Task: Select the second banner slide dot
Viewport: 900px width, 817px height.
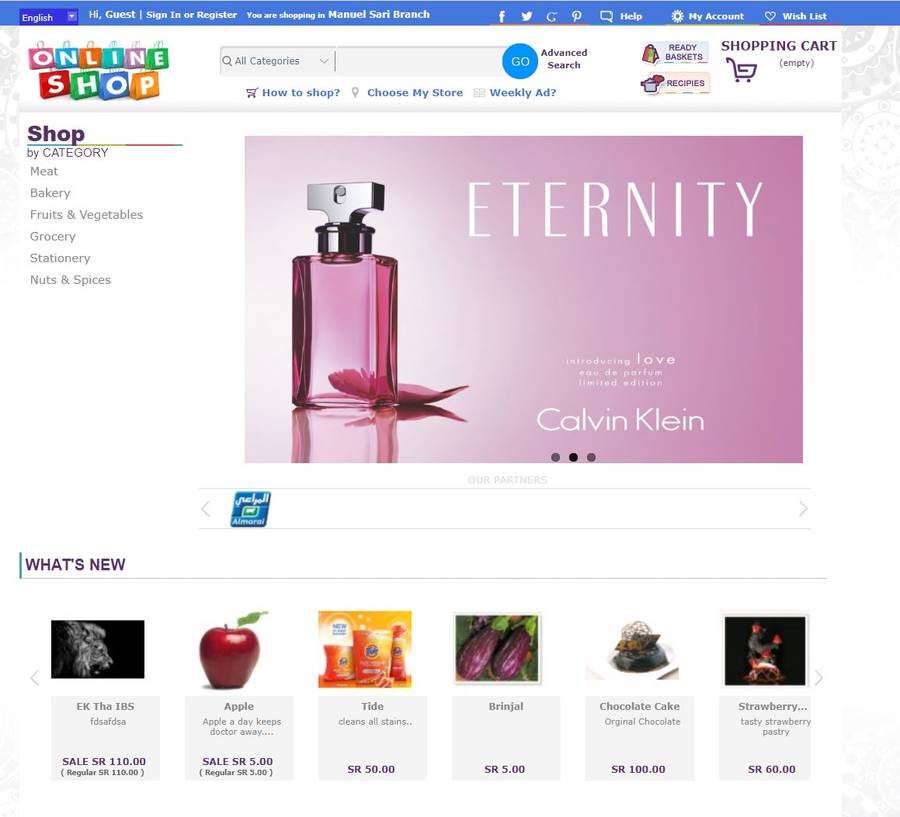Action: point(573,457)
